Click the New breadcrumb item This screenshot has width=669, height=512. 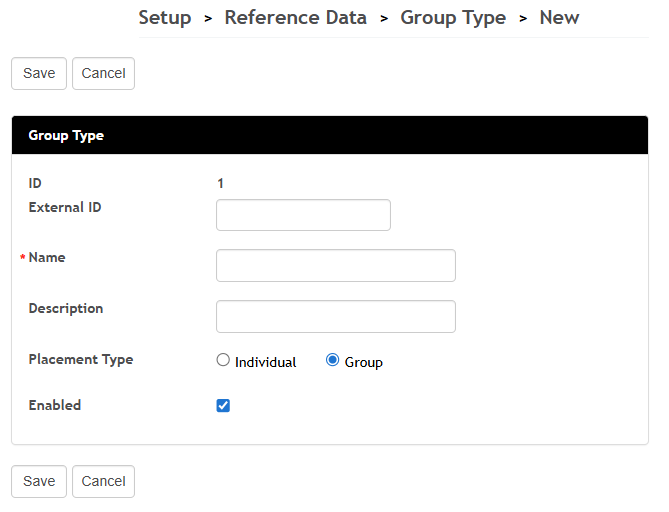coord(559,18)
